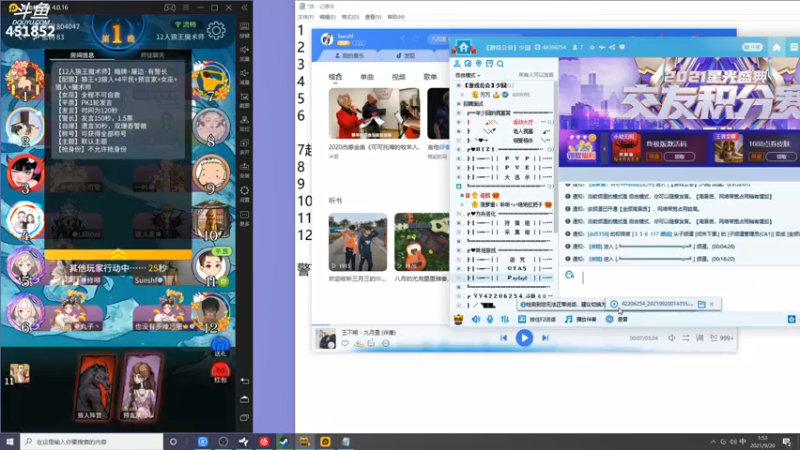Open the YY audio mixer sliders icon
This screenshot has width=800, height=450.
coord(505,319)
